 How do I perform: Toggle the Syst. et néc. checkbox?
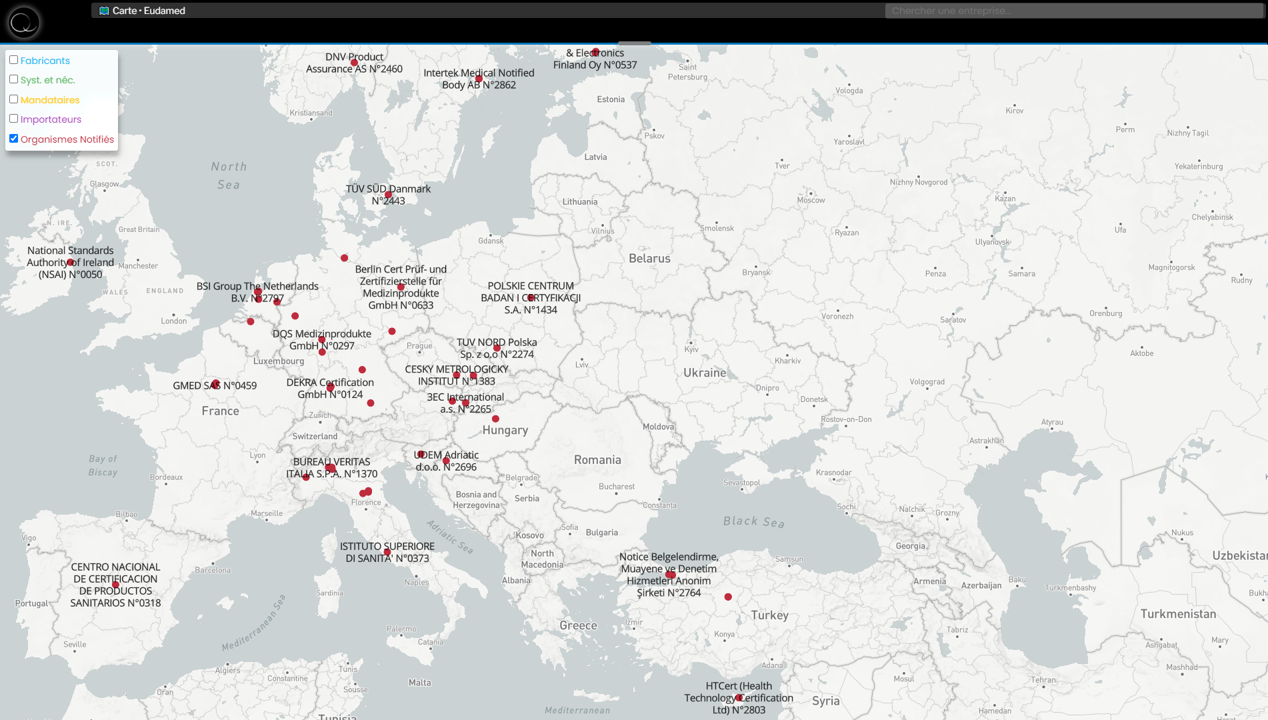coord(14,79)
